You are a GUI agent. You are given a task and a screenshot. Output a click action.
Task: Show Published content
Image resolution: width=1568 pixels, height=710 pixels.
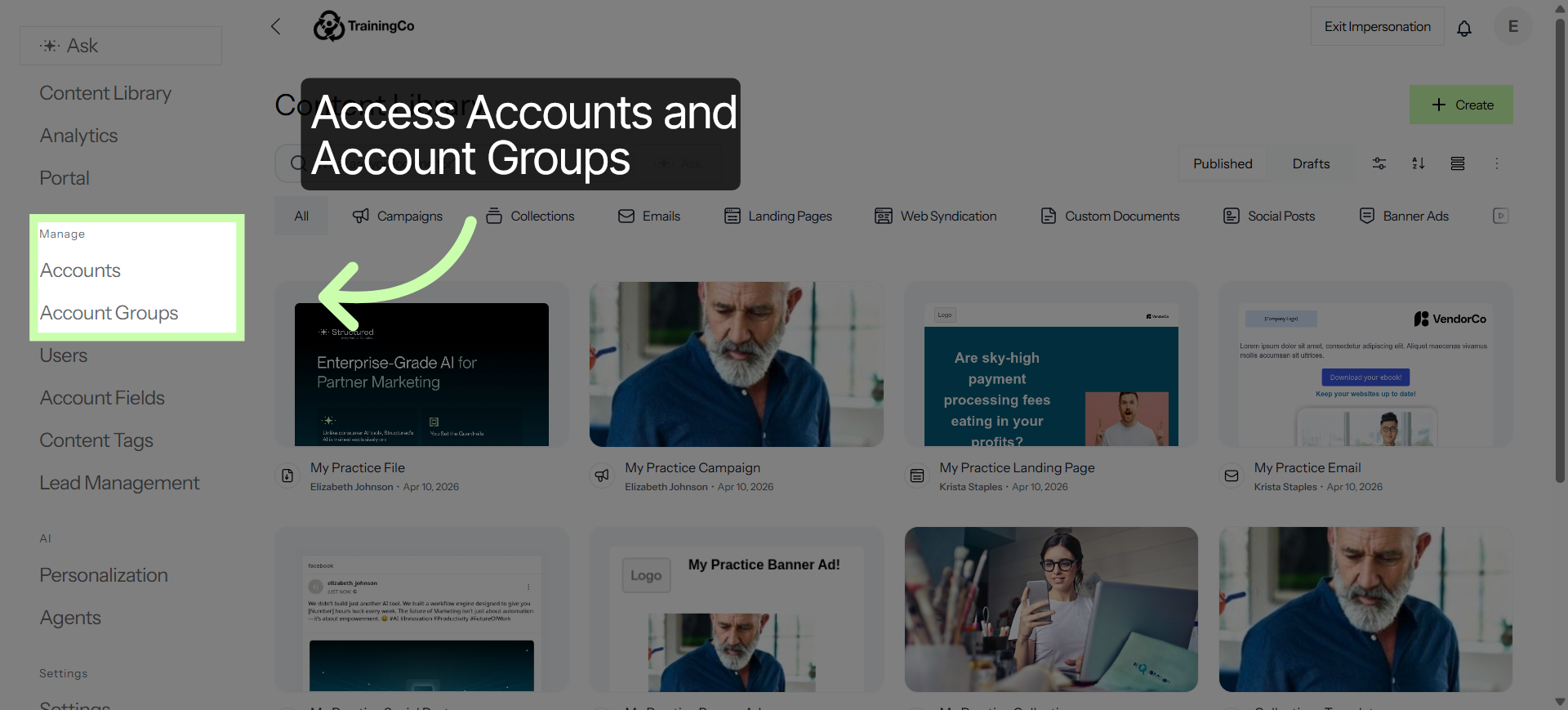1223,163
